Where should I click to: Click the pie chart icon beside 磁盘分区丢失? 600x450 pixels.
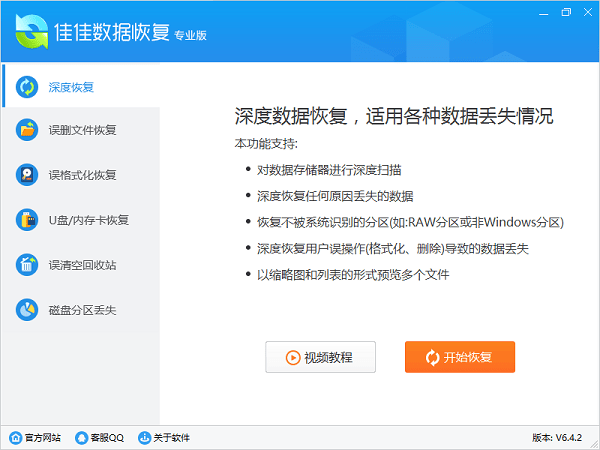(27, 310)
